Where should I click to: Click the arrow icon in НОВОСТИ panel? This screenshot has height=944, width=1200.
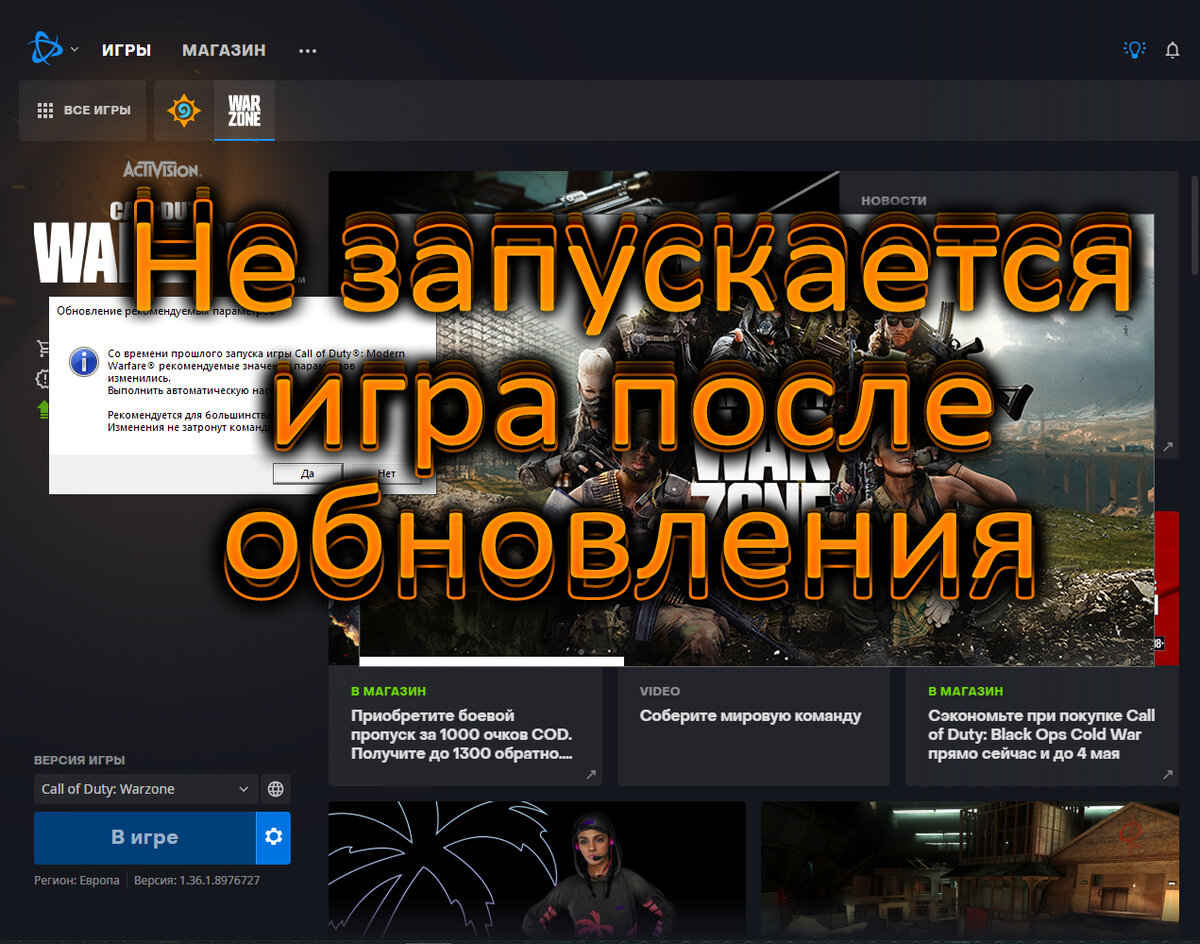(1167, 446)
